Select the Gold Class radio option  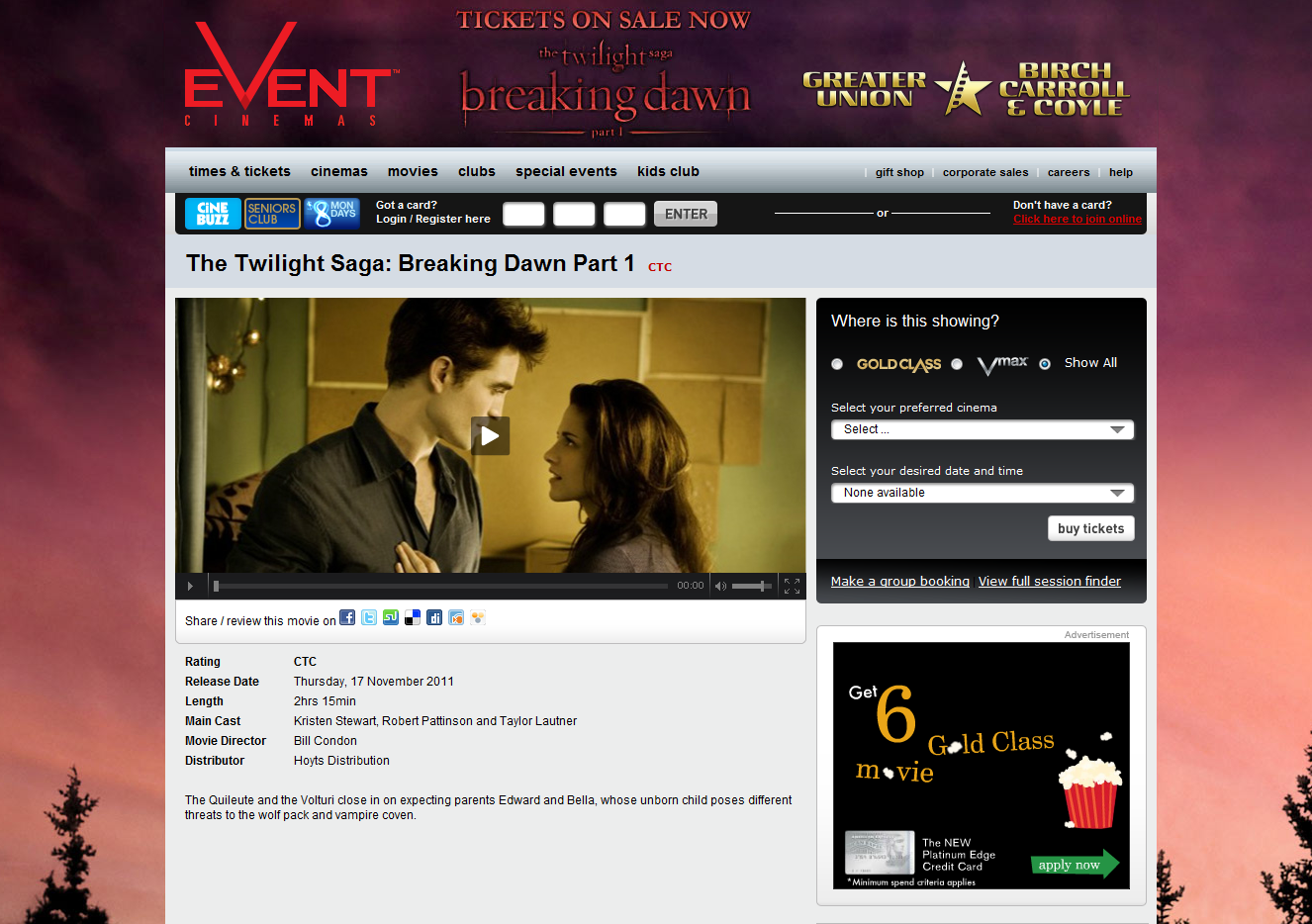coord(837,364)
